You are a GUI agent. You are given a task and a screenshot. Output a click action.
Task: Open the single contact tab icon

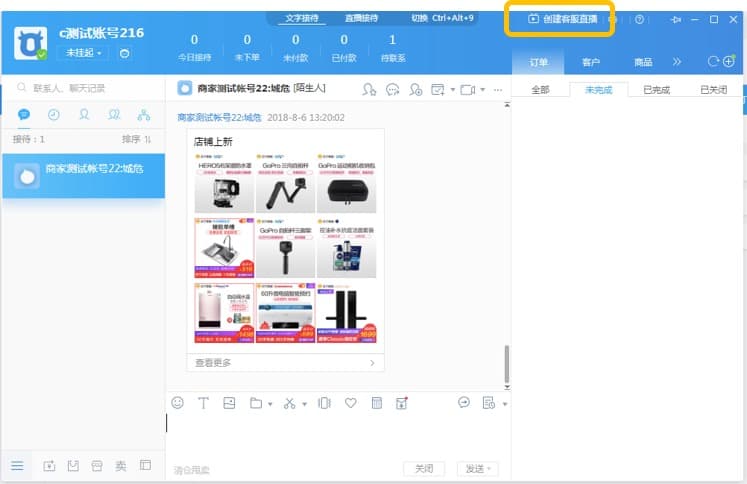[x=84, y=114]
